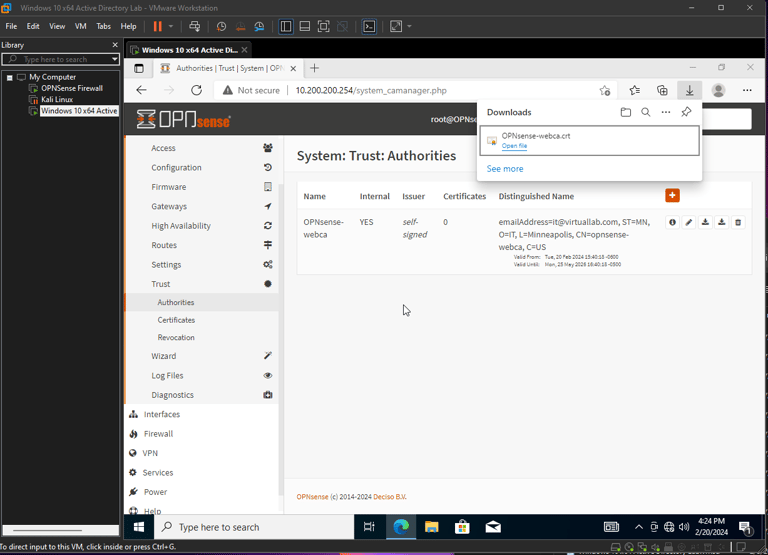Screen dimensions: 768x555
Task: Go back in browser history
Action: pos(142,90)
